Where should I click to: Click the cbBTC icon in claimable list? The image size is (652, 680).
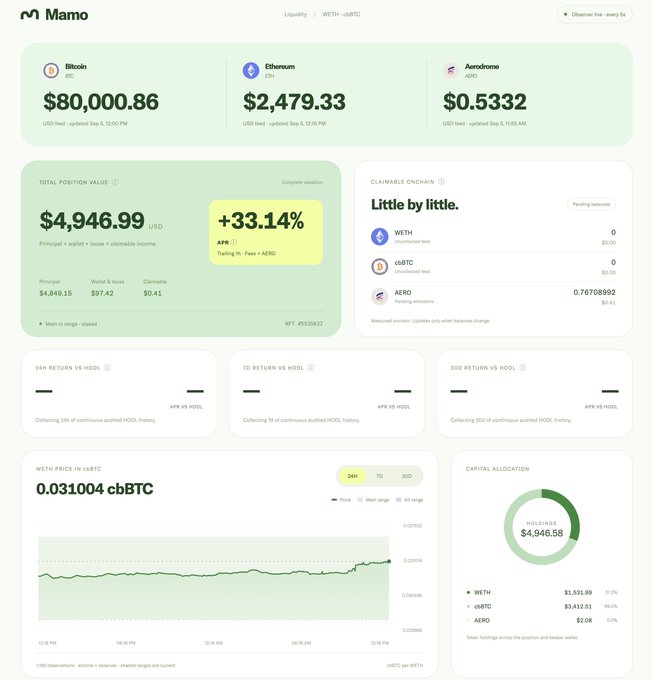pyautogui.click(x=380, y=266)
